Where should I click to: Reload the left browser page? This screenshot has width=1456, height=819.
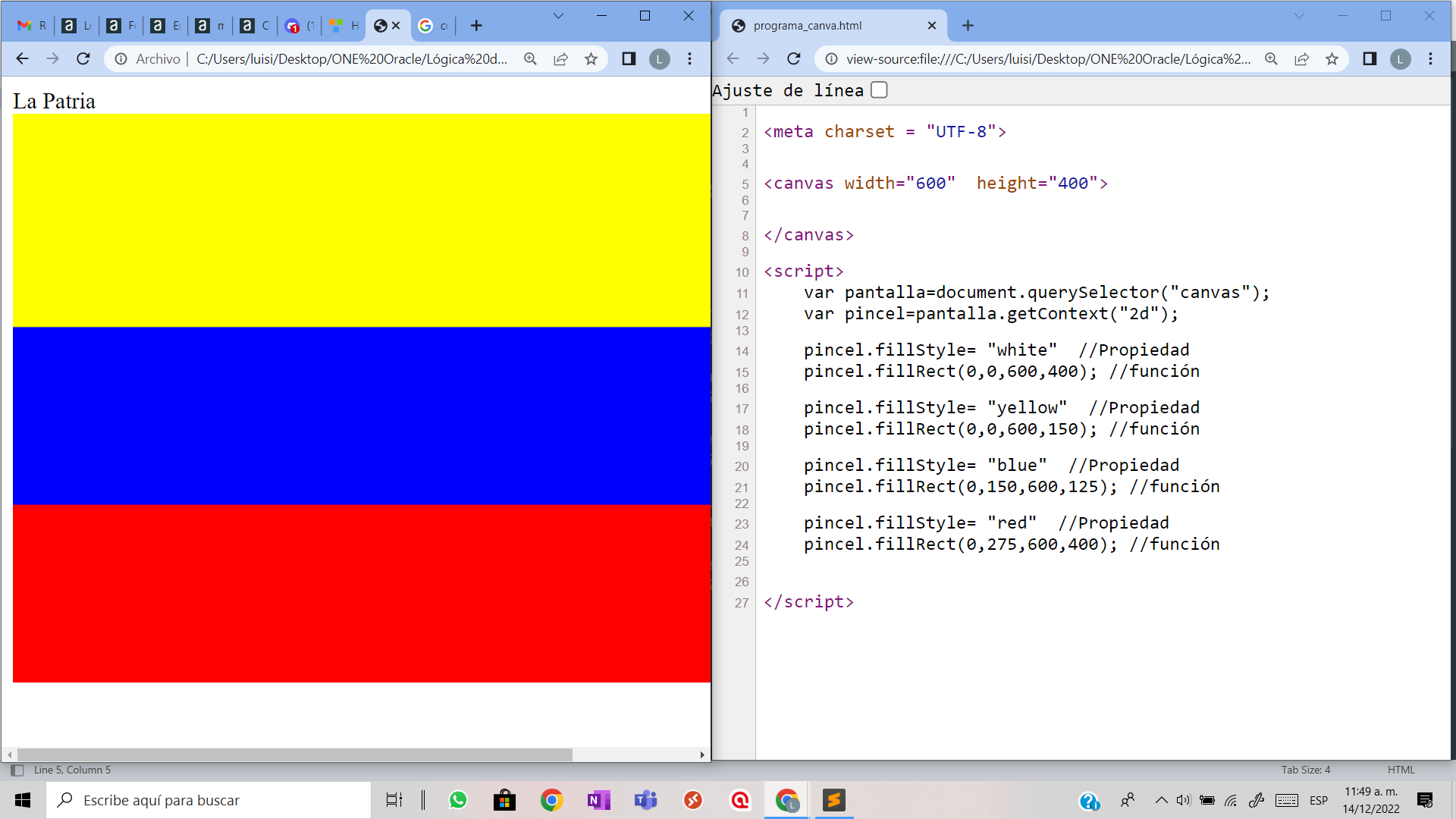click(83, 58)
